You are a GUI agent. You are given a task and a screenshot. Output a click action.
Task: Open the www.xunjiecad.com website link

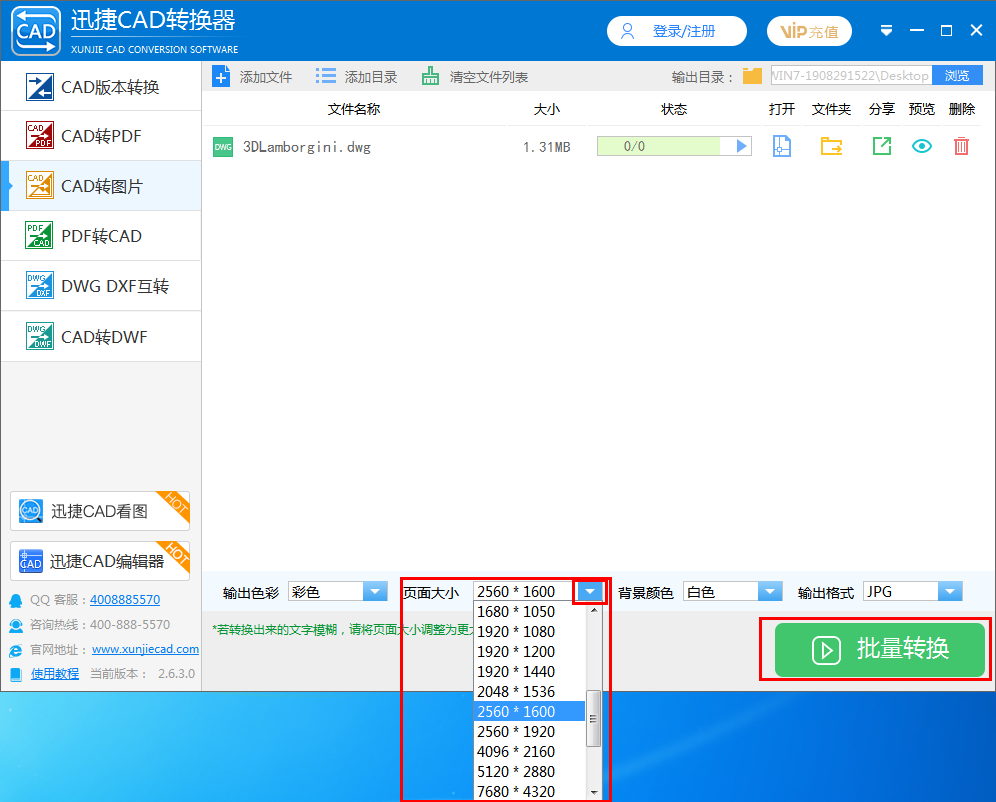click(x=145, y=649)
